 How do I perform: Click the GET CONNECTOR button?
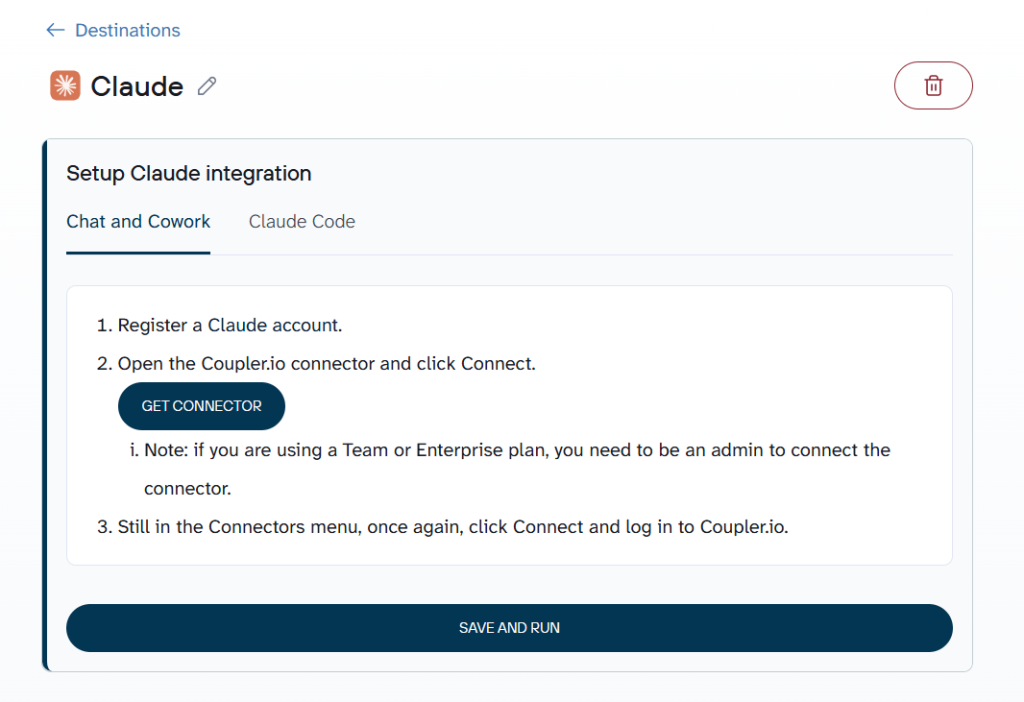point(201,406)
